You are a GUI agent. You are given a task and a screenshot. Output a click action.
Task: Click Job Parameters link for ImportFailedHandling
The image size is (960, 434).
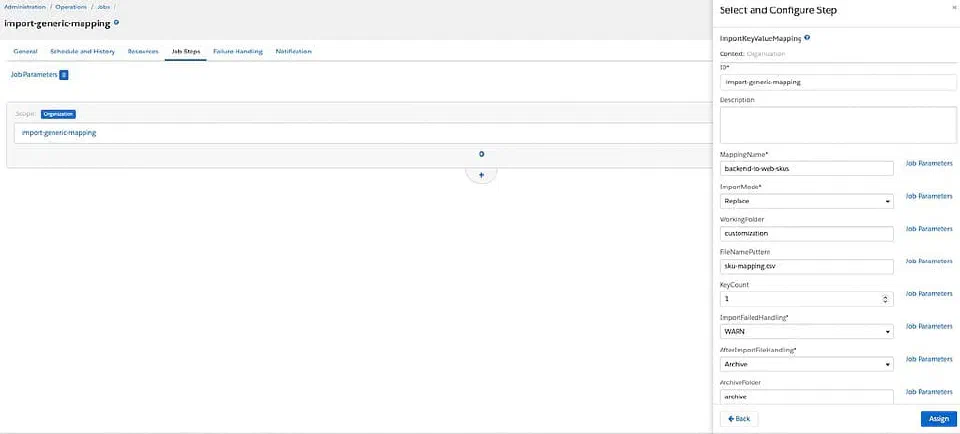pos(929,326)
